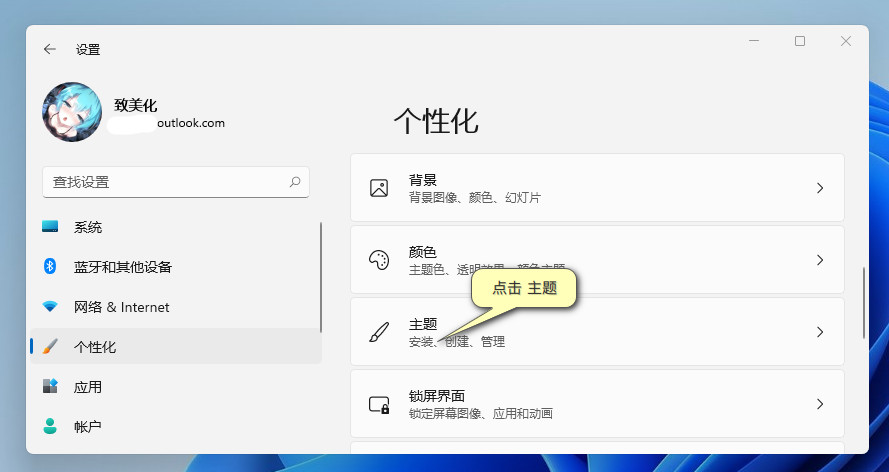Viewport: 889px width, 472px height.
Task: Expand the 颜色 row using its chevron
Action: coord(819,260)
